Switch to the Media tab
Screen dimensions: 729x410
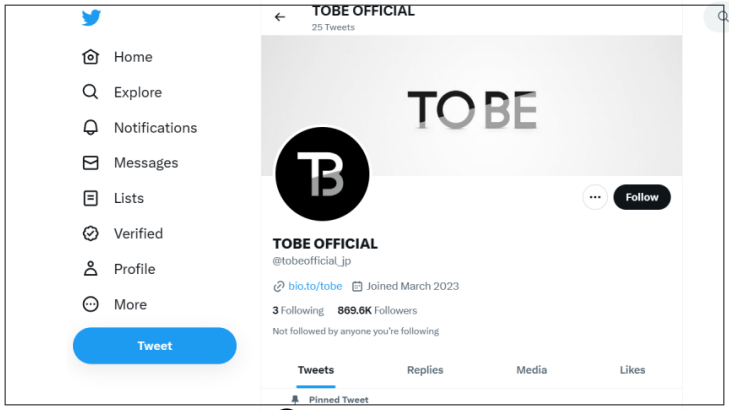click(x=531, y=370)
